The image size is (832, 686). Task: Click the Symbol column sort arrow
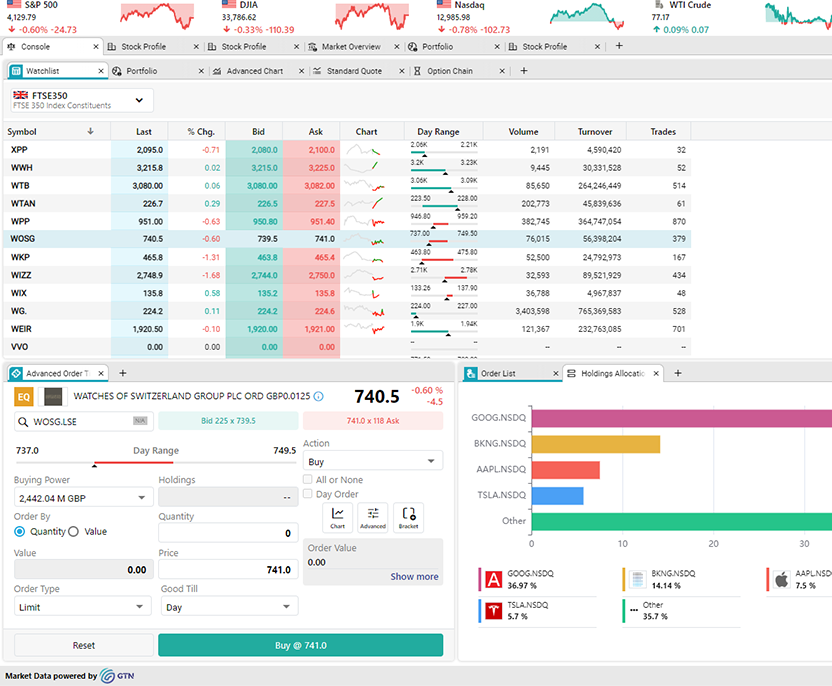[x=90, y=131]
